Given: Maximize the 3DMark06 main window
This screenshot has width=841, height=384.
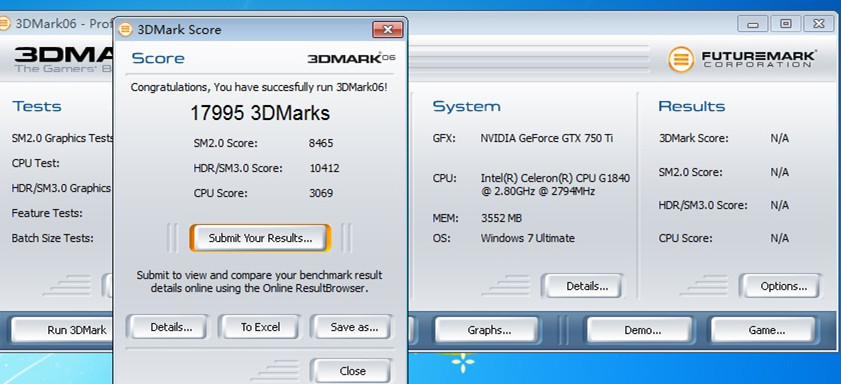Looking at the screenshot, I should [786, 24].
